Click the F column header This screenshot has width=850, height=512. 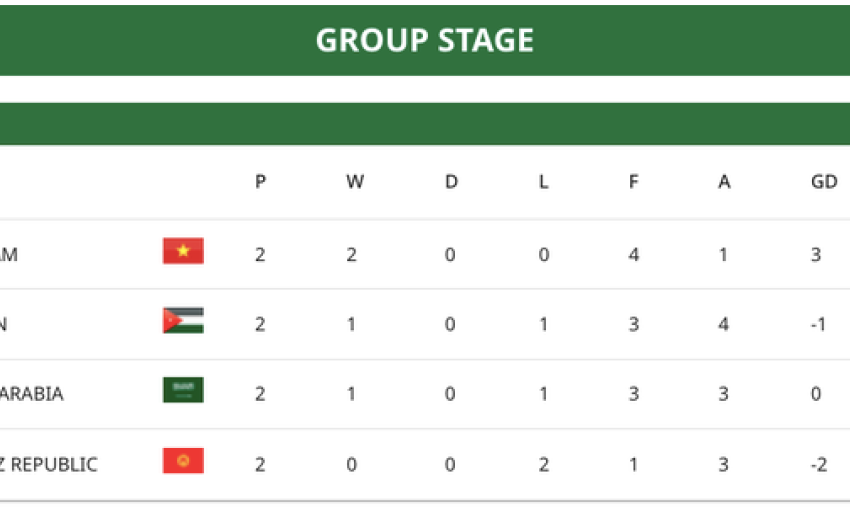coord(633,182)
